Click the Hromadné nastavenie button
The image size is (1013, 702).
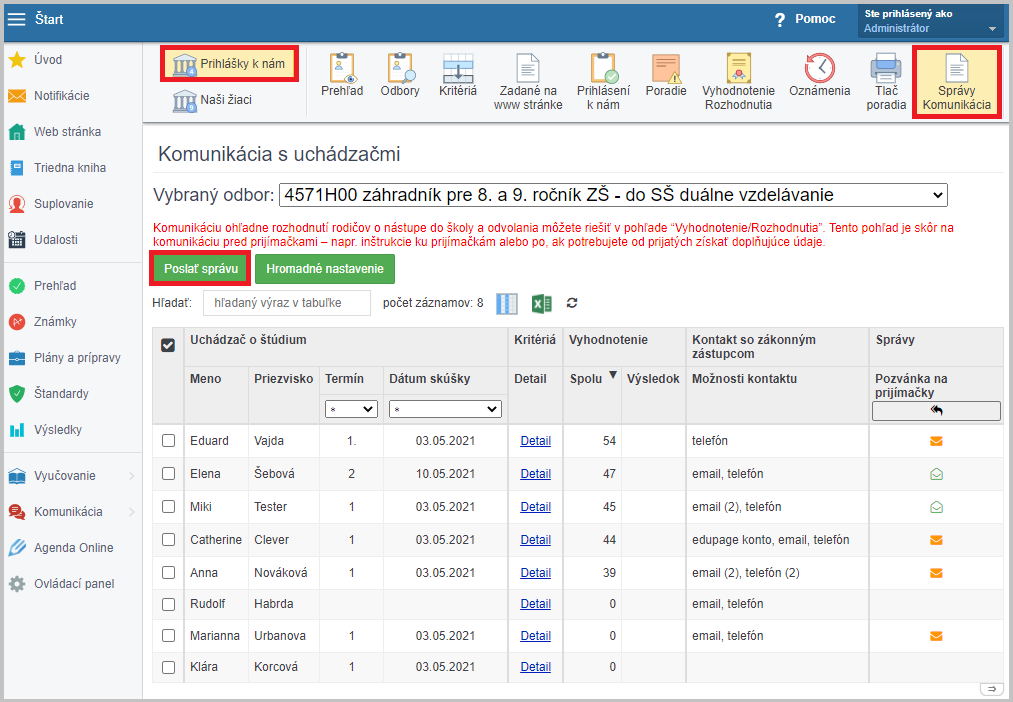tap(325, 269)
